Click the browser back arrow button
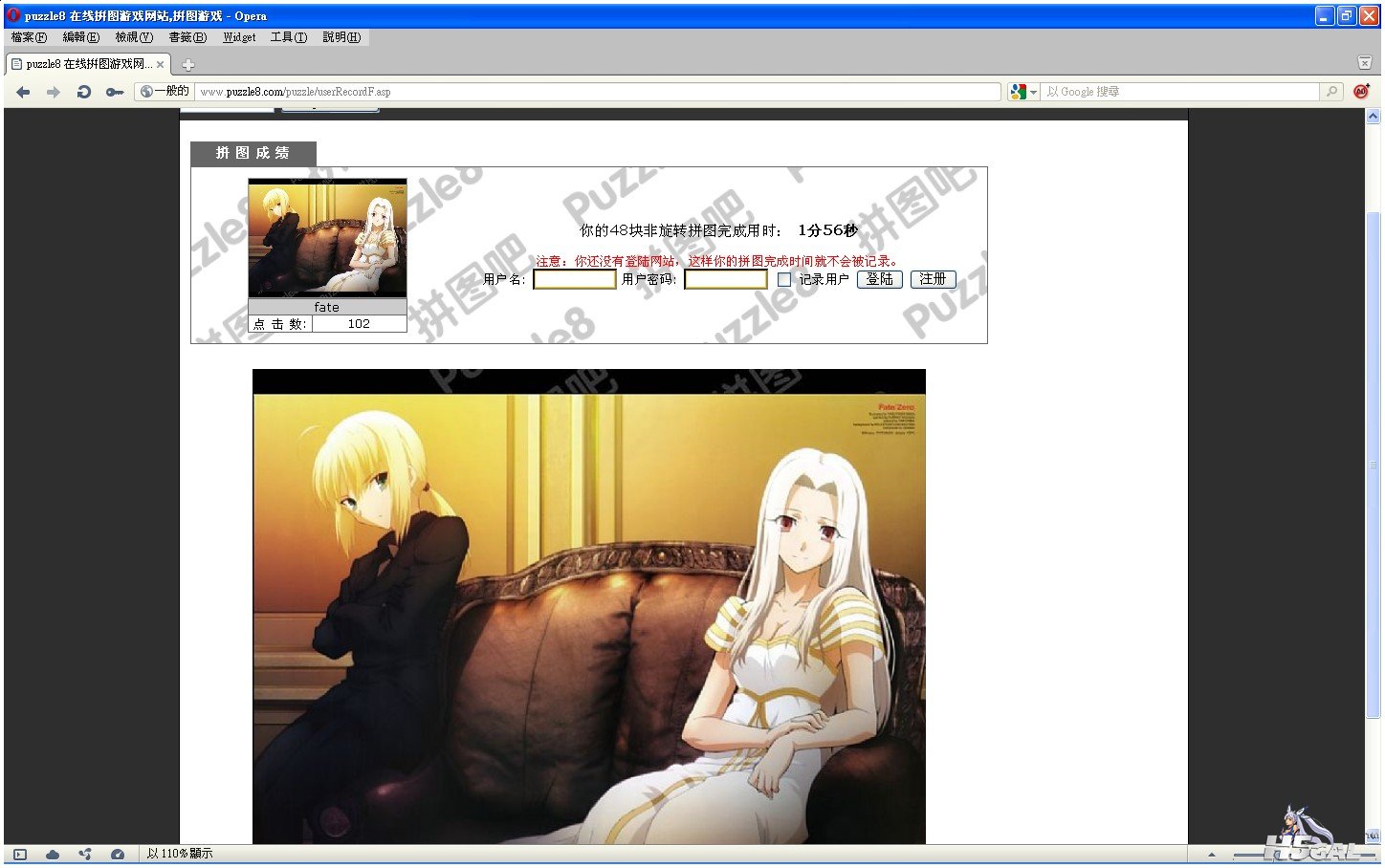 [x=23, y=92]
